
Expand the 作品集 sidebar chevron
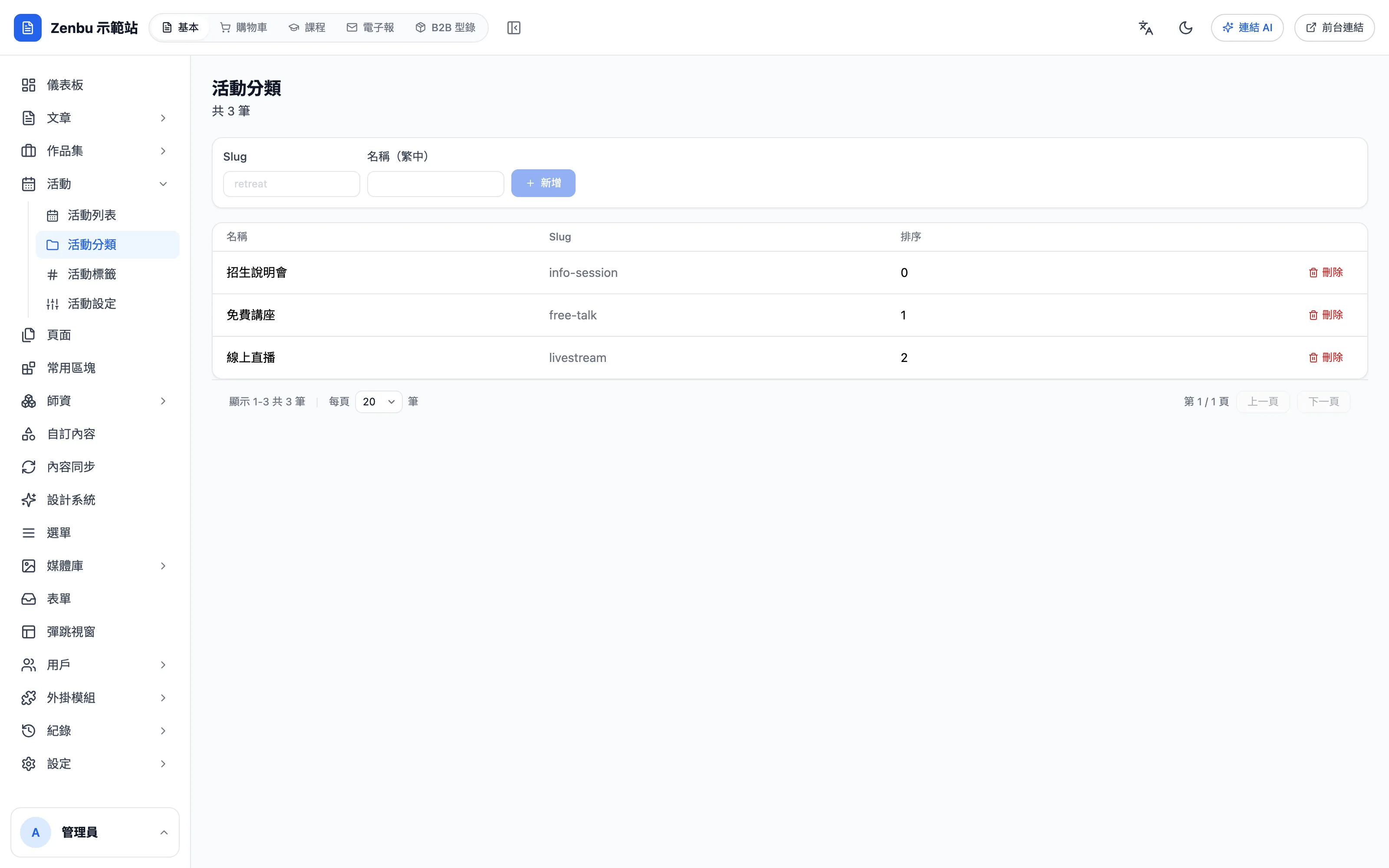[x=163, y=151]
